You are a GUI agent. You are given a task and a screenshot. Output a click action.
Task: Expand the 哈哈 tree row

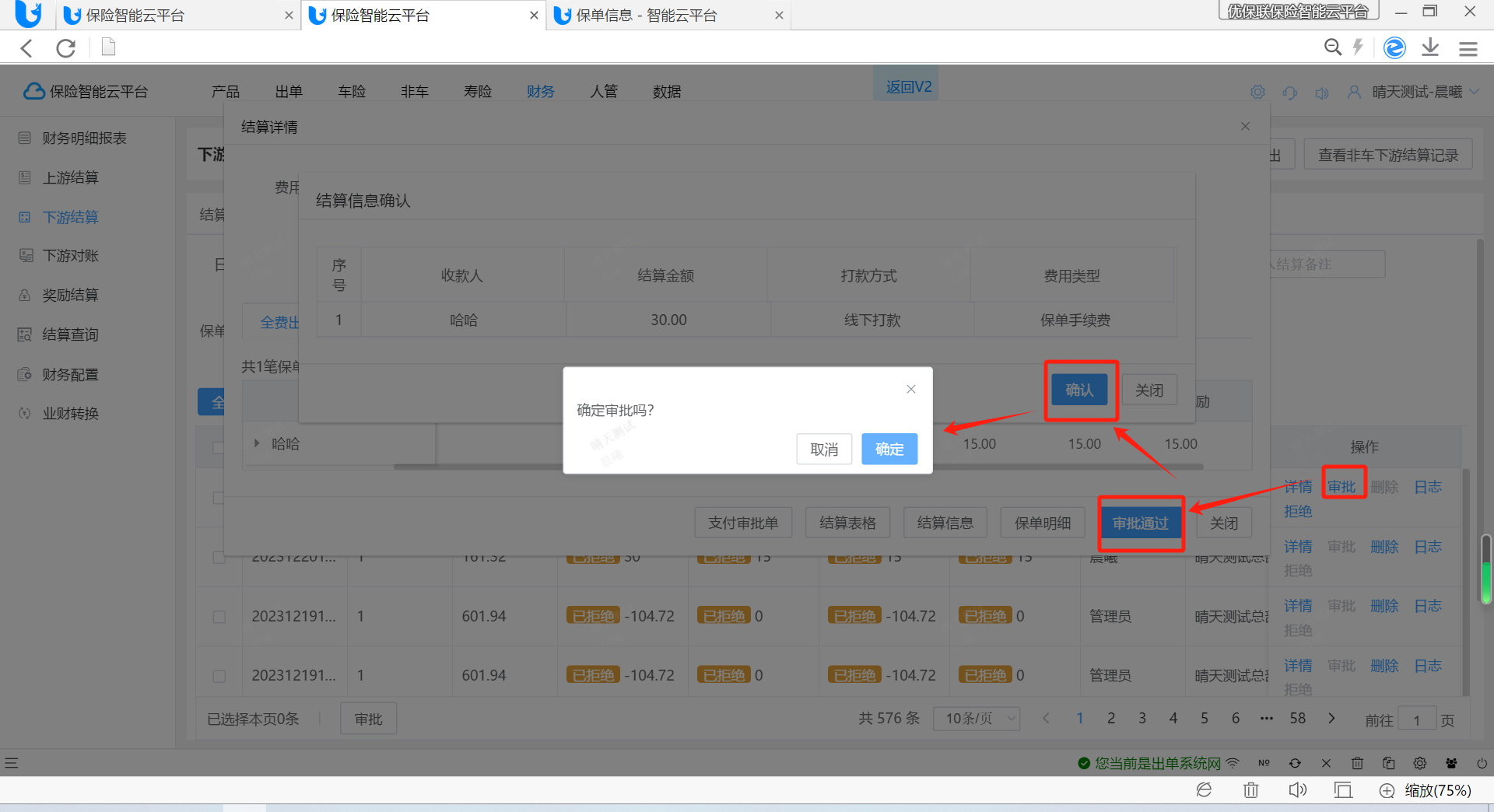[x=257, y=443]
